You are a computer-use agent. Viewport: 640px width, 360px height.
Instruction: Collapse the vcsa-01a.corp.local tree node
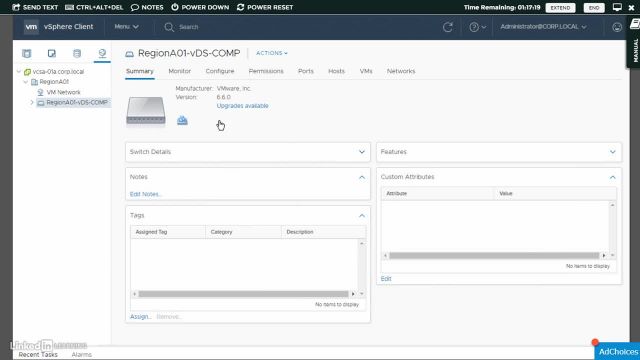19,71
